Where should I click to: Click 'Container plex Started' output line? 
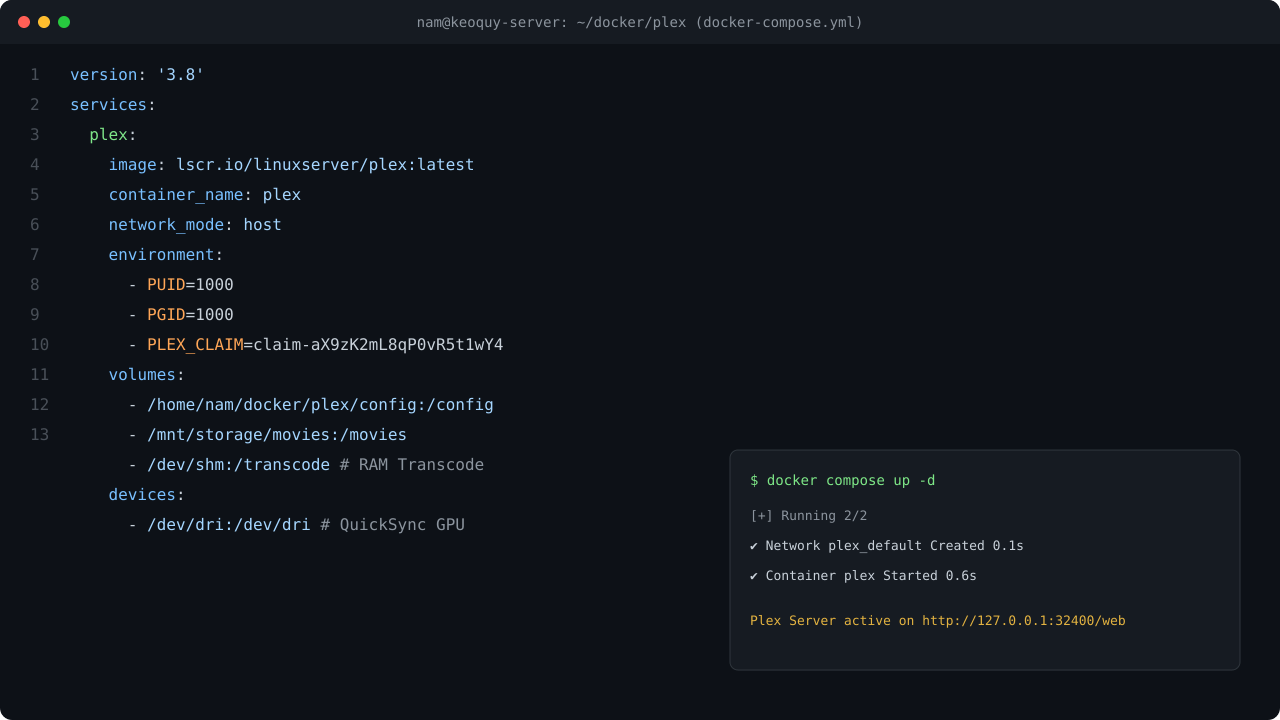click(863, 576)
